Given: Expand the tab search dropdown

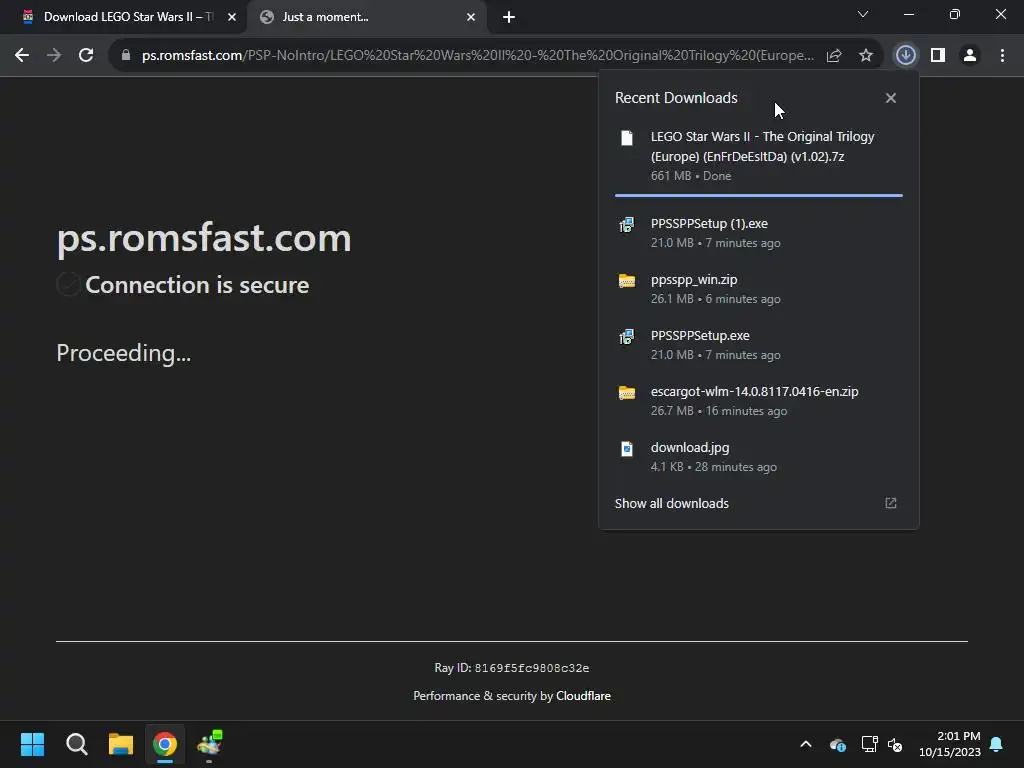Looking at the screenshot, I should coord(863,14).
